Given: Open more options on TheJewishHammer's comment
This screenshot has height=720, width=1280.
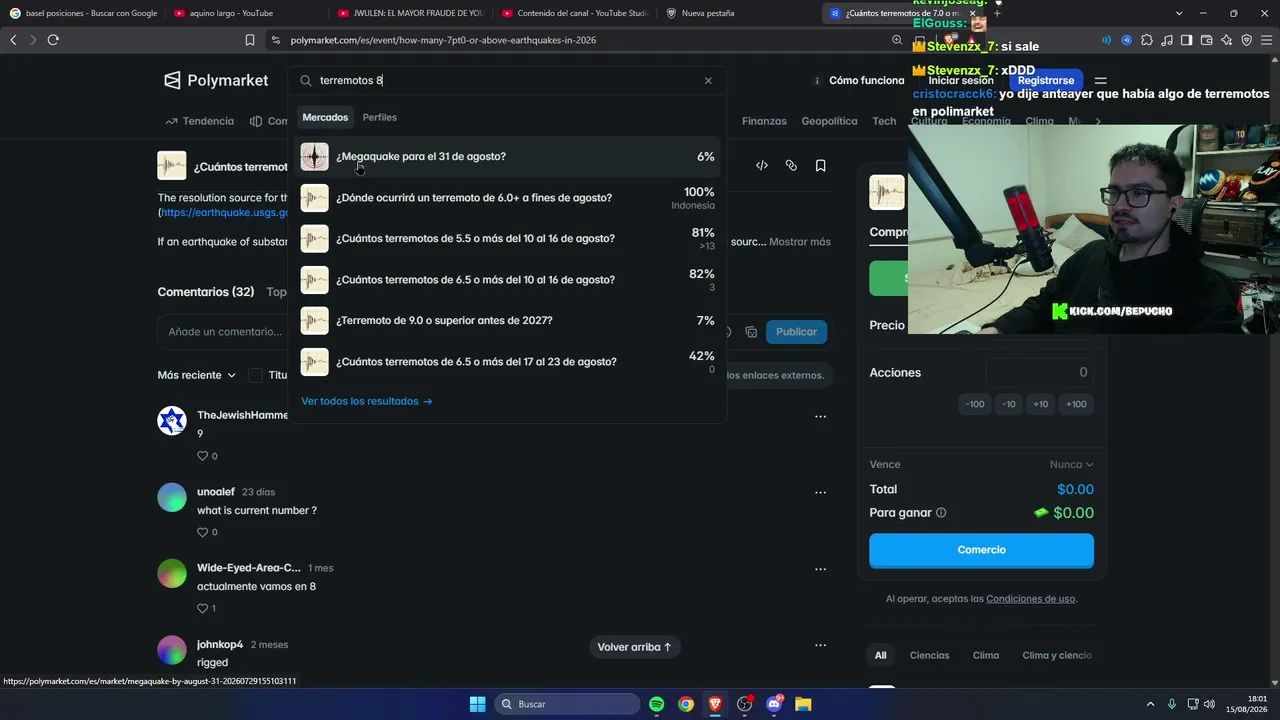Looking at the screenshot, I should 820,416.
